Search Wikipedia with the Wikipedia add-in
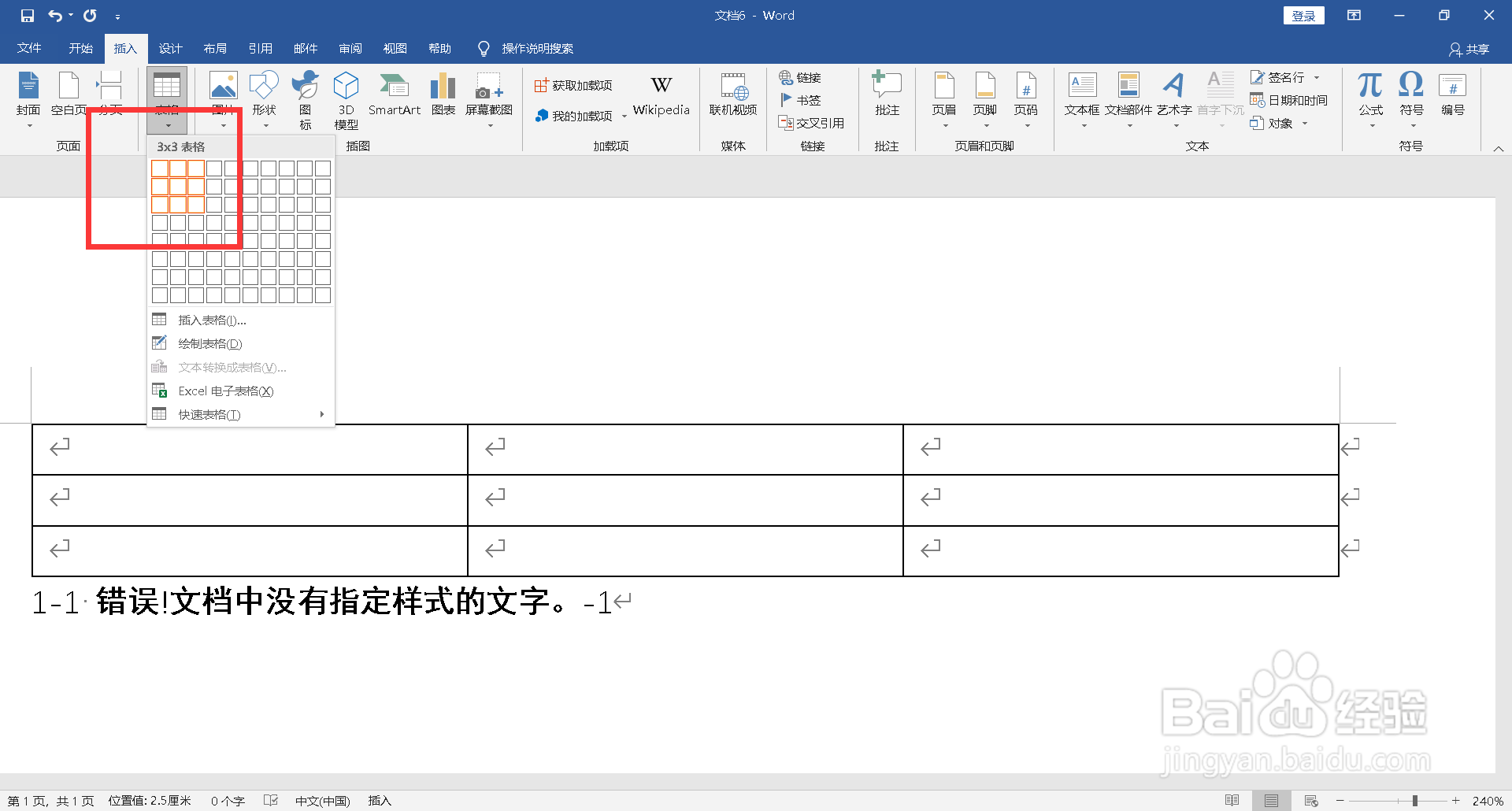The height and width of the screenshot is (811, 1512). click(661, 94)
